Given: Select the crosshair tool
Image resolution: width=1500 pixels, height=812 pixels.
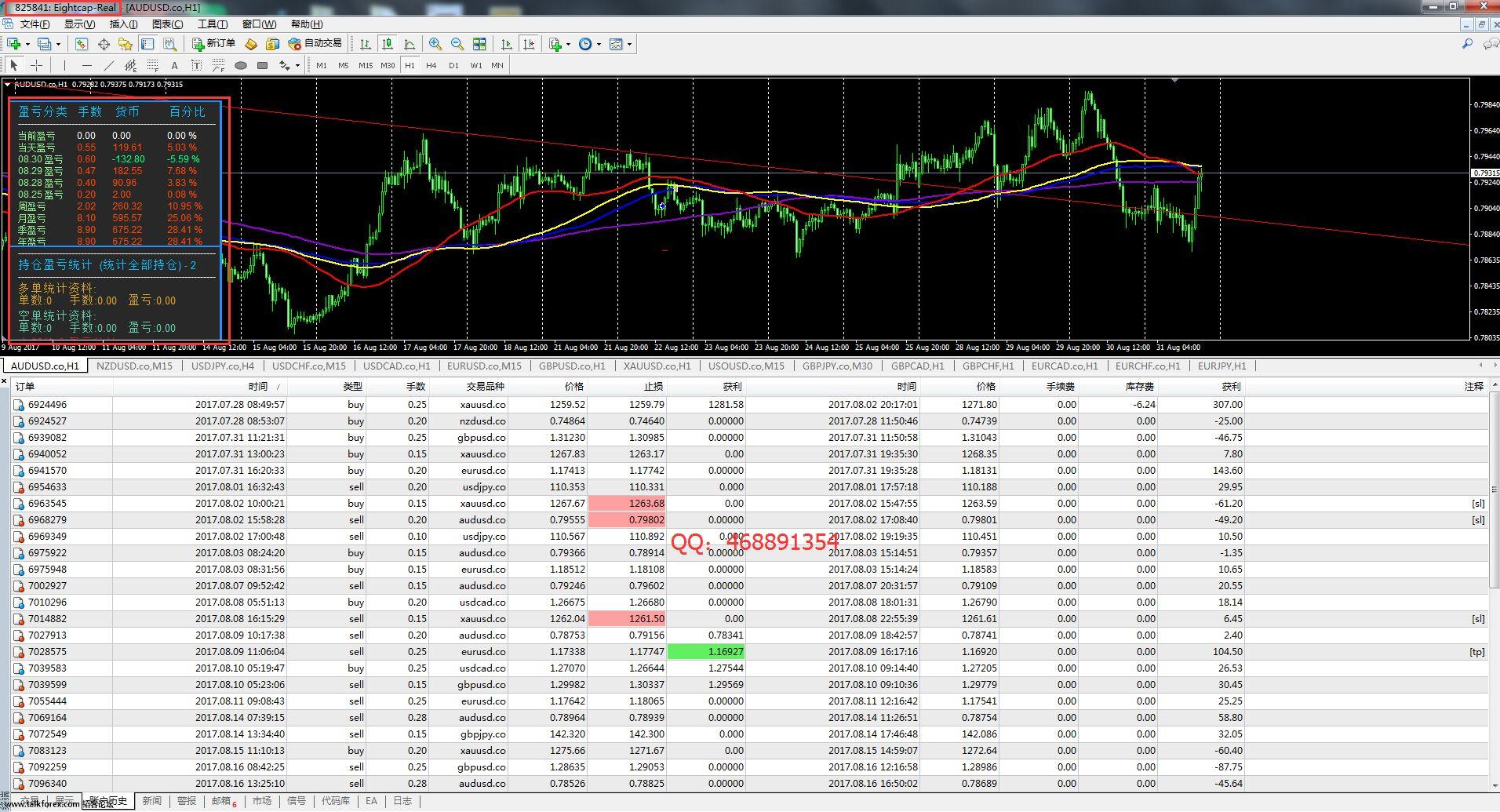Looking at the screenshot, I should (36, 65).
